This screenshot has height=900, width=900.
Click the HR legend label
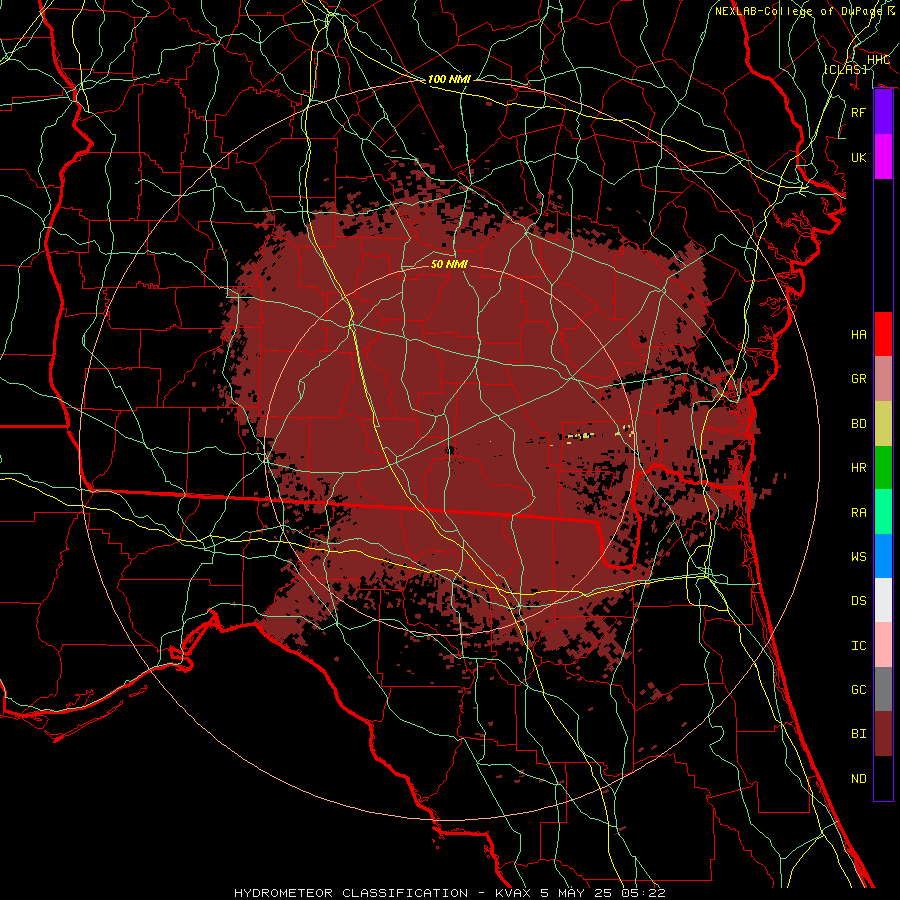click(x=859, y=468)
